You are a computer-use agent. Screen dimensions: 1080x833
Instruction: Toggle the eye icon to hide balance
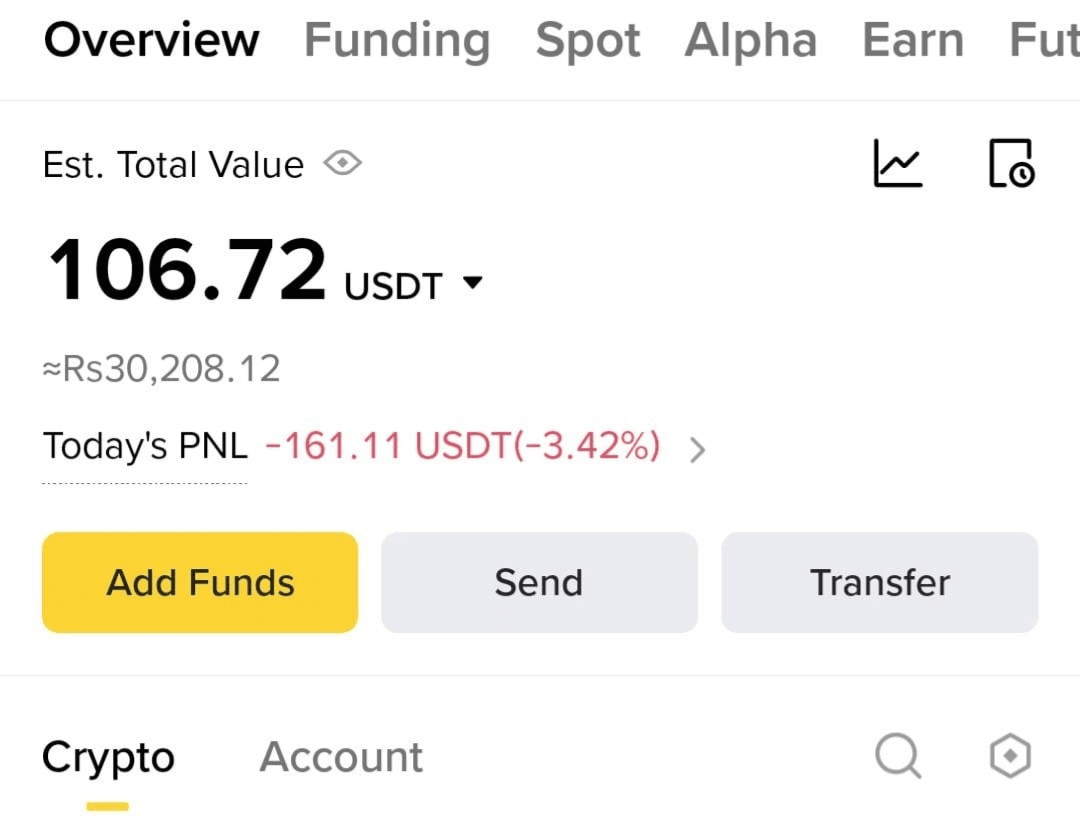[x=342, y=164]
